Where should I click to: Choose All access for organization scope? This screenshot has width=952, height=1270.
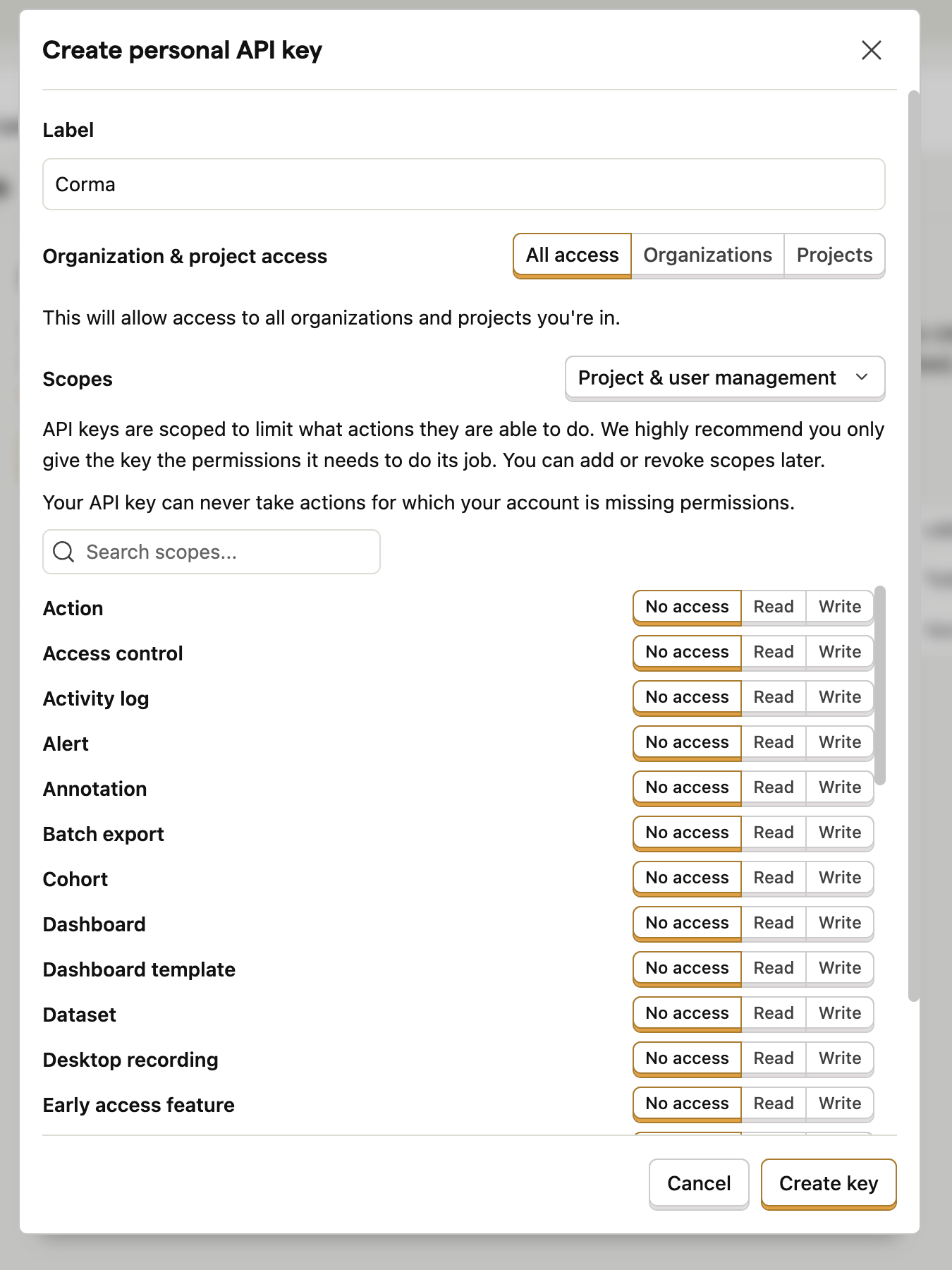click(x=572, y=255)
